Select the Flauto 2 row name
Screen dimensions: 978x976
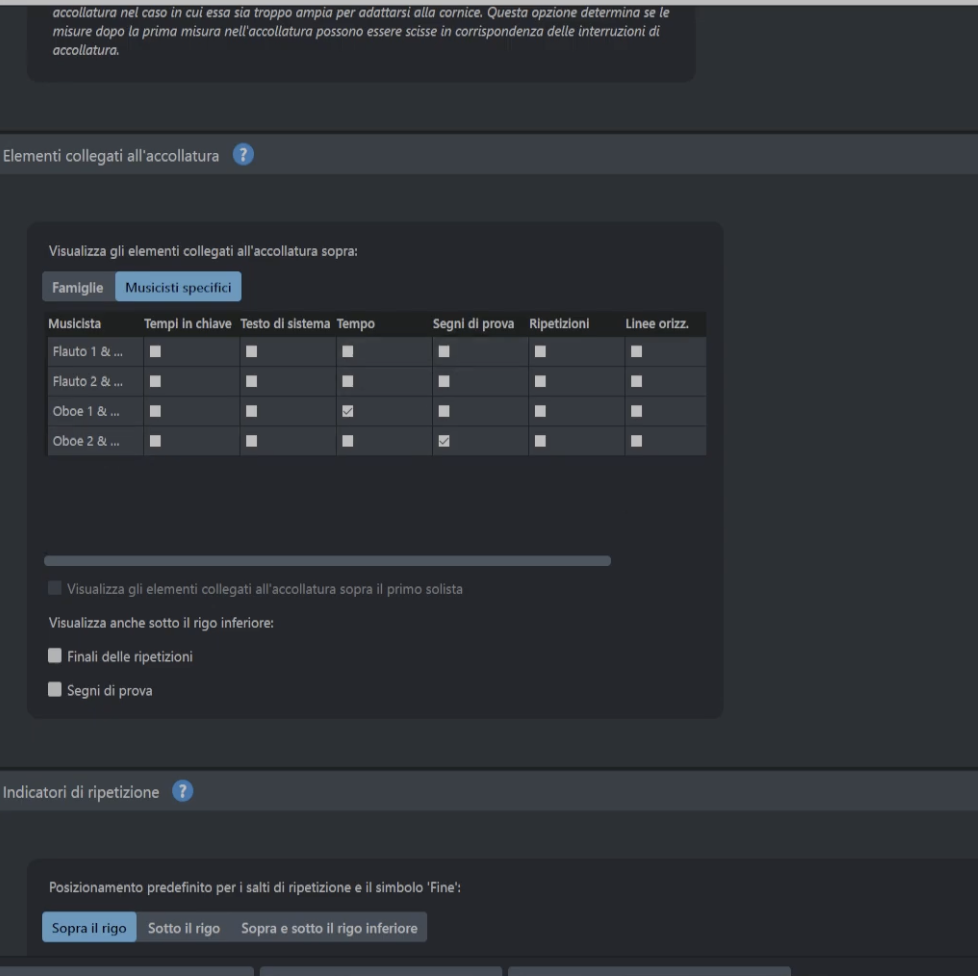point(94,381)
